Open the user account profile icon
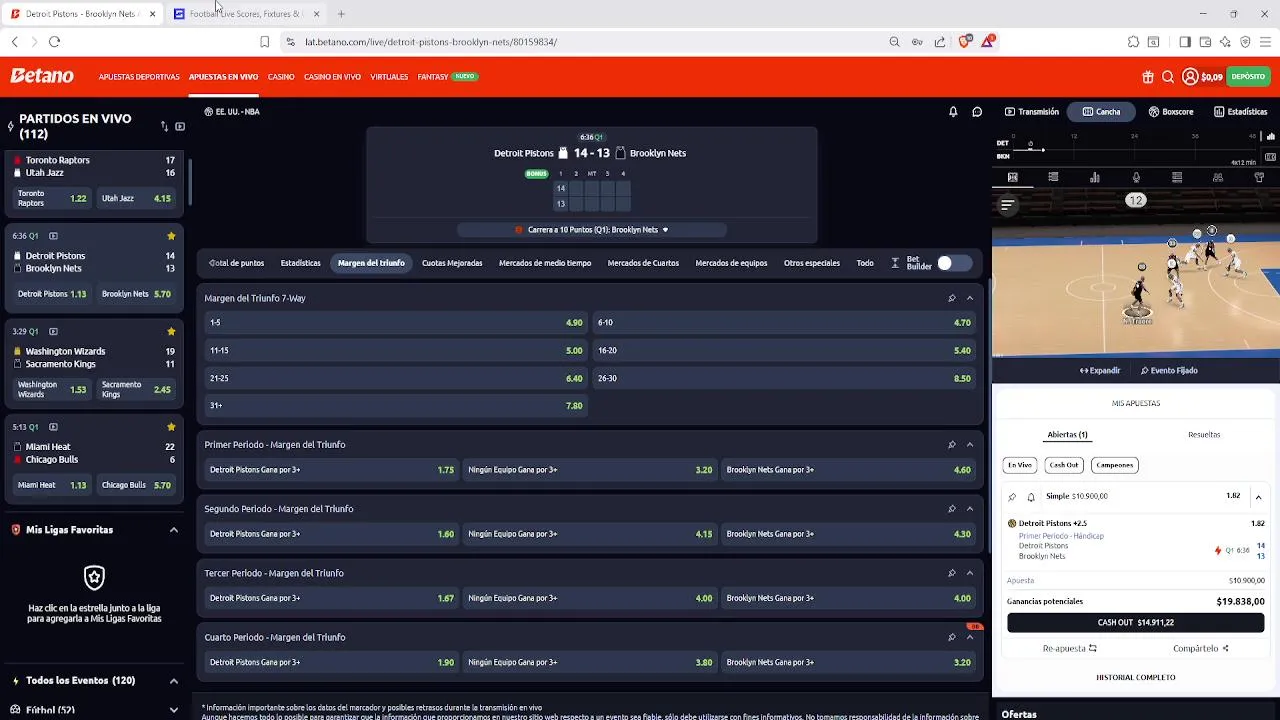Image resolution: width=1280 pixels, height=720 pixels. pyautogui.click(x=1190, y=77)
